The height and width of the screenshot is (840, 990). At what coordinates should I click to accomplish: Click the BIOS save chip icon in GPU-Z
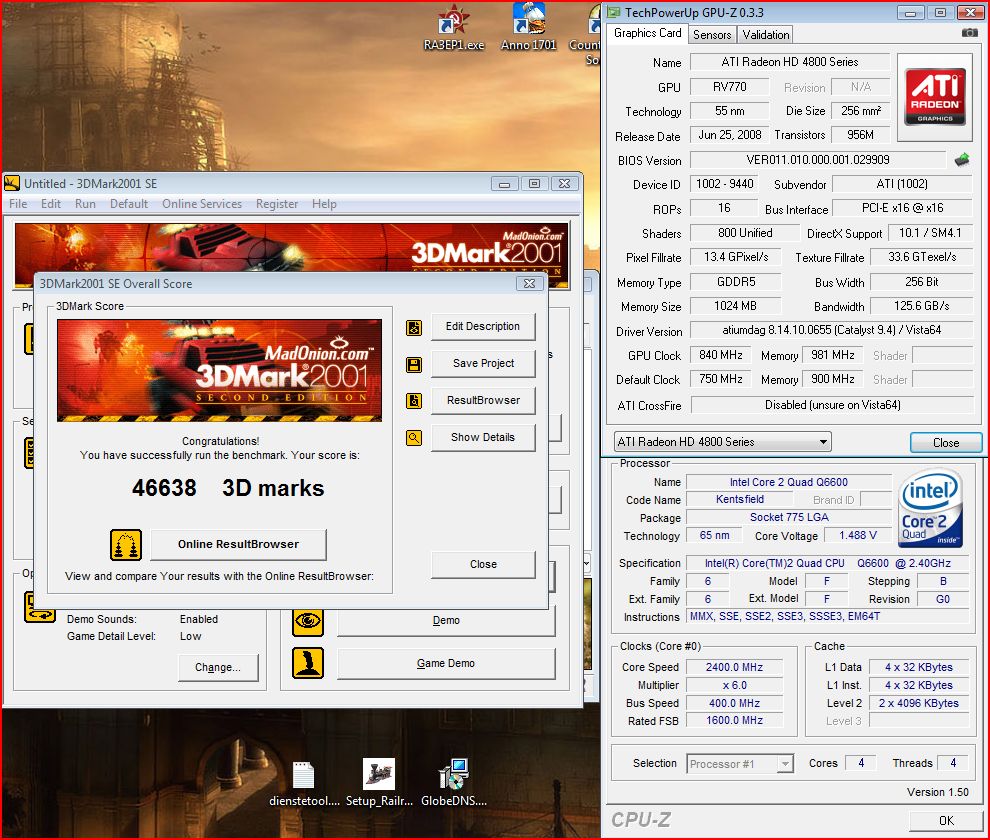click(x=962, y=160)
